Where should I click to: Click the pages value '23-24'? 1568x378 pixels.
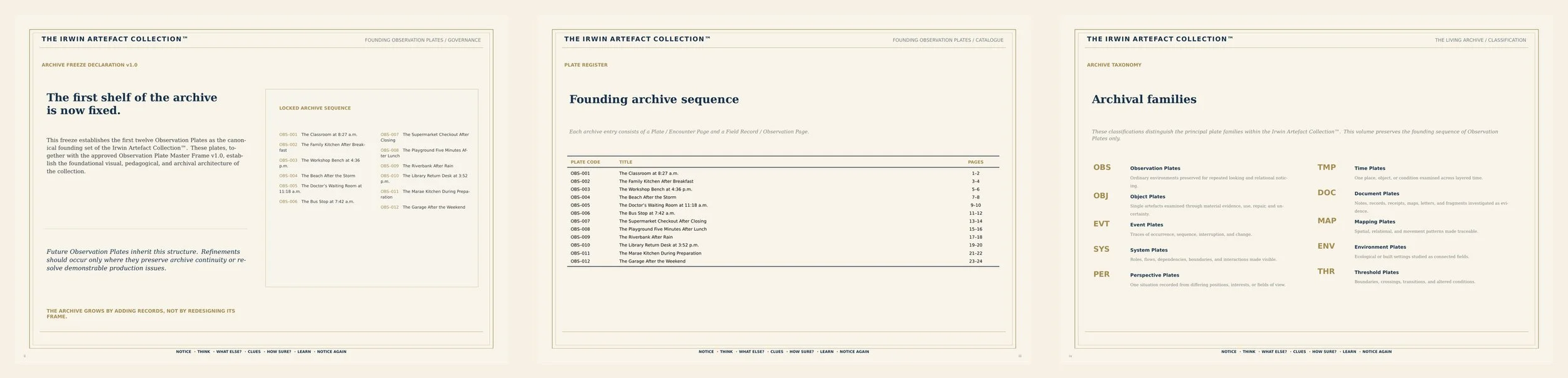coord(975,261)
